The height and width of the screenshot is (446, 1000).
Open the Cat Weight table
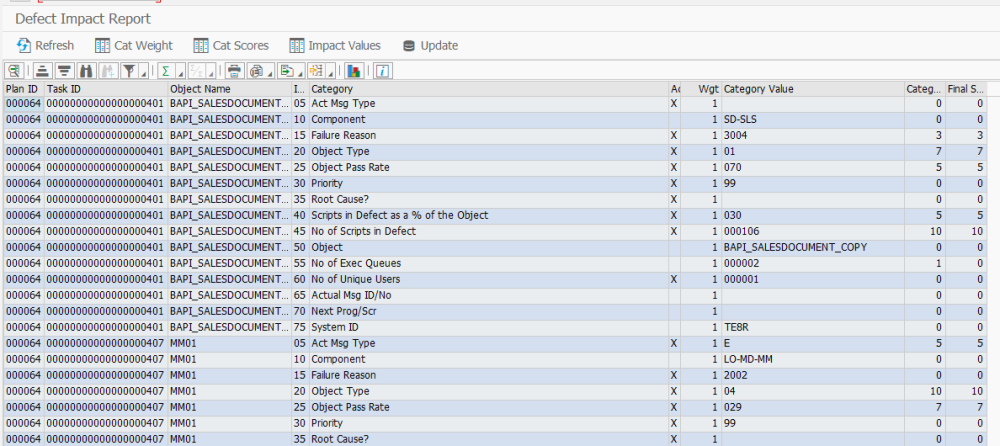click(x=134, y=45)
